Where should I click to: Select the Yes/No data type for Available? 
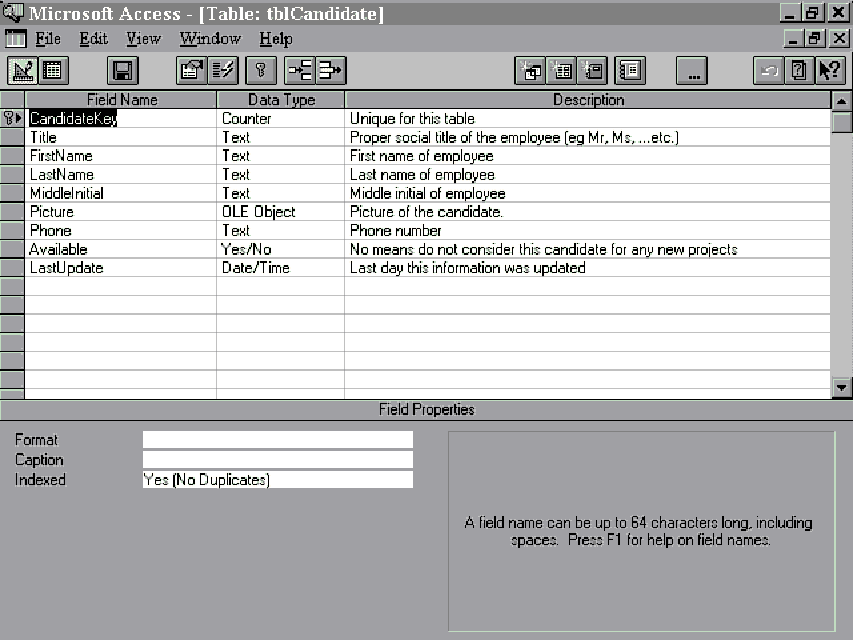(280, 249)
